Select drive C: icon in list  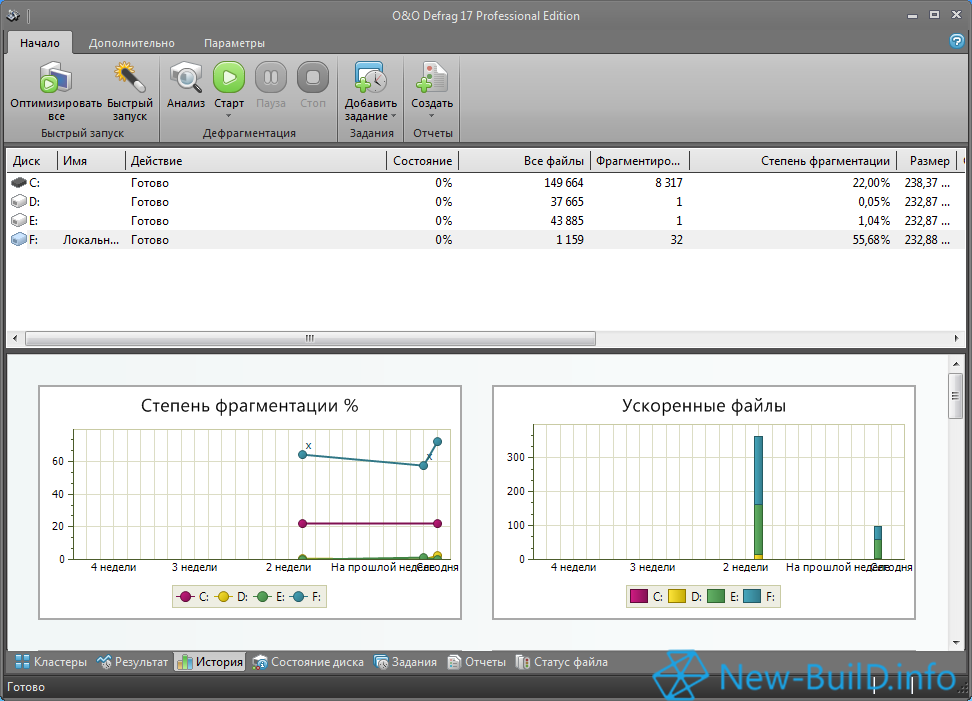(x=19, y=183)
